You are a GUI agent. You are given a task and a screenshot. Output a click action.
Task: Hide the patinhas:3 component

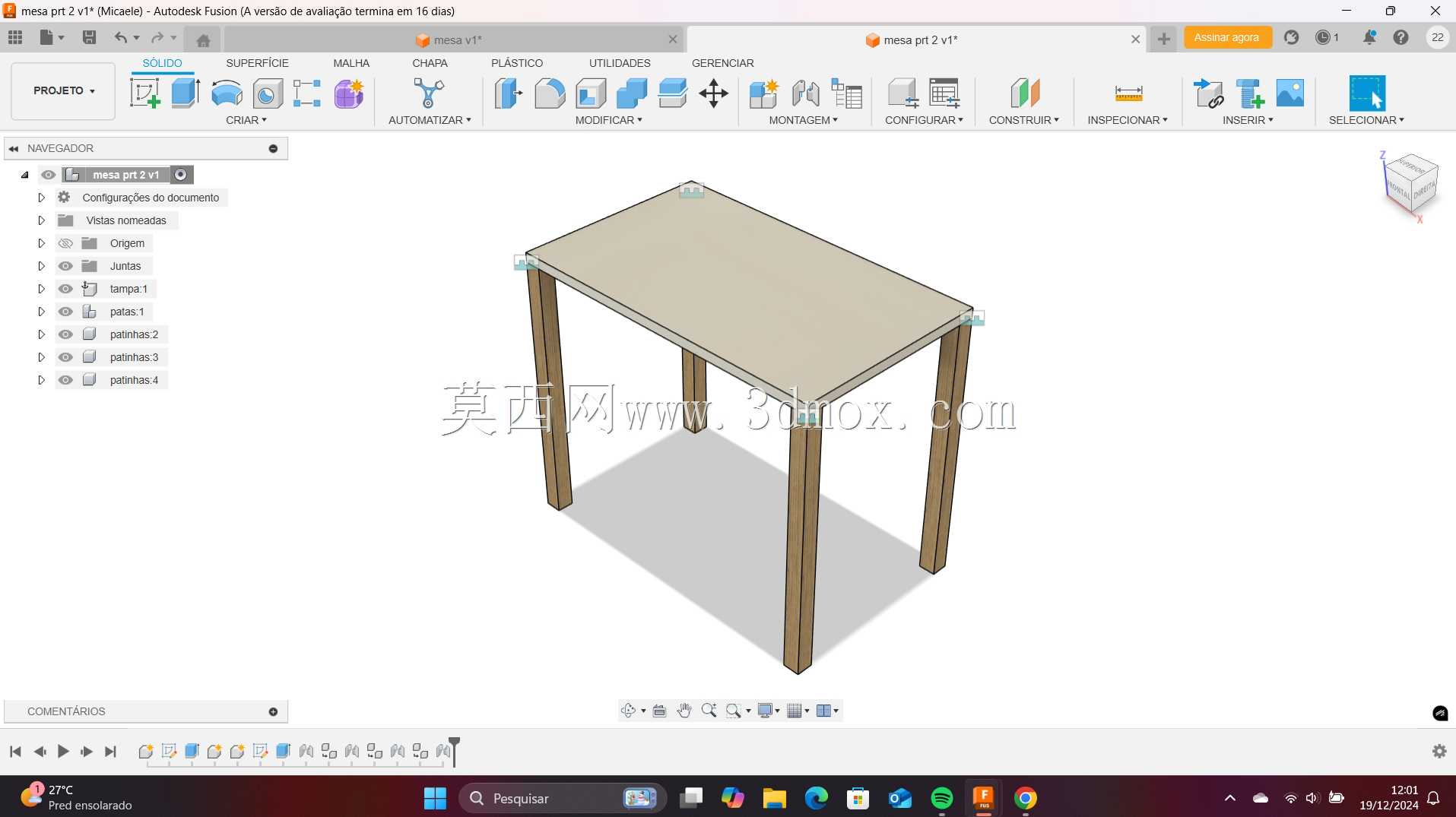(x=65, y=357)
